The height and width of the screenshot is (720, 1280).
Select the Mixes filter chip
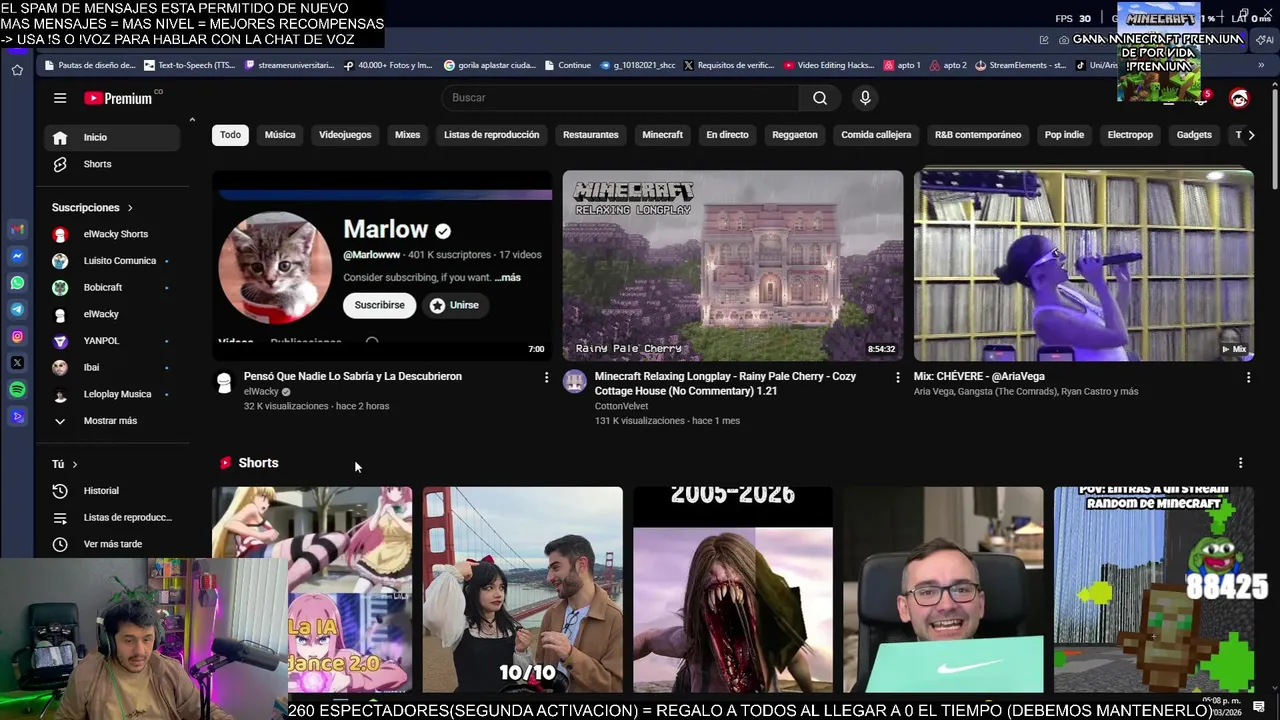(x=407, y=135)
